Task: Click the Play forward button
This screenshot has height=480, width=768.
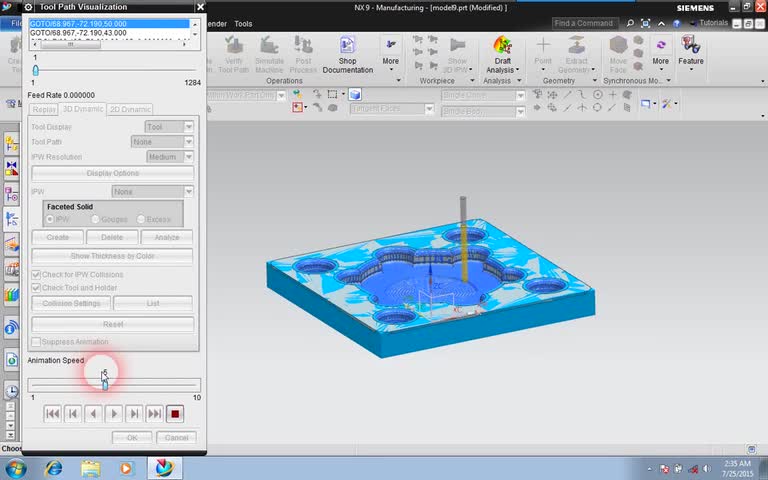Action: 114,413
